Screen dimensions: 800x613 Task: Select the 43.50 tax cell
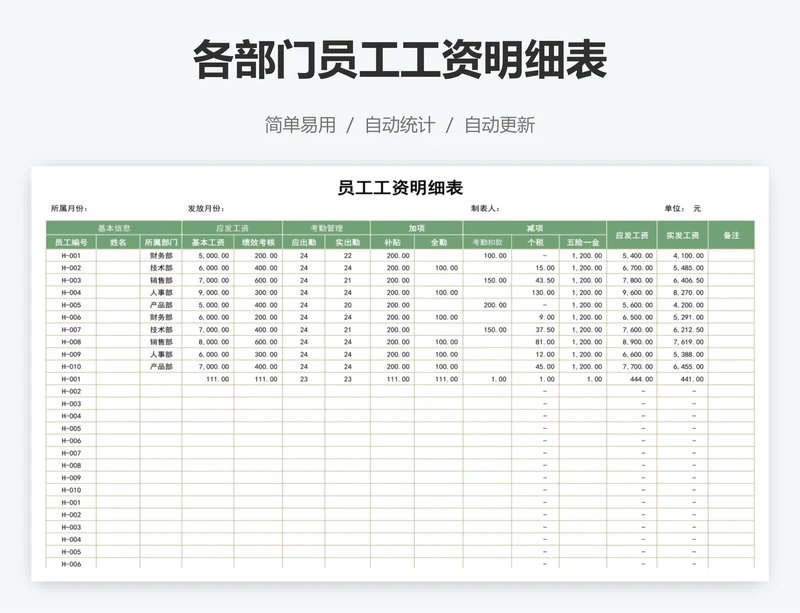pos(535,280)
